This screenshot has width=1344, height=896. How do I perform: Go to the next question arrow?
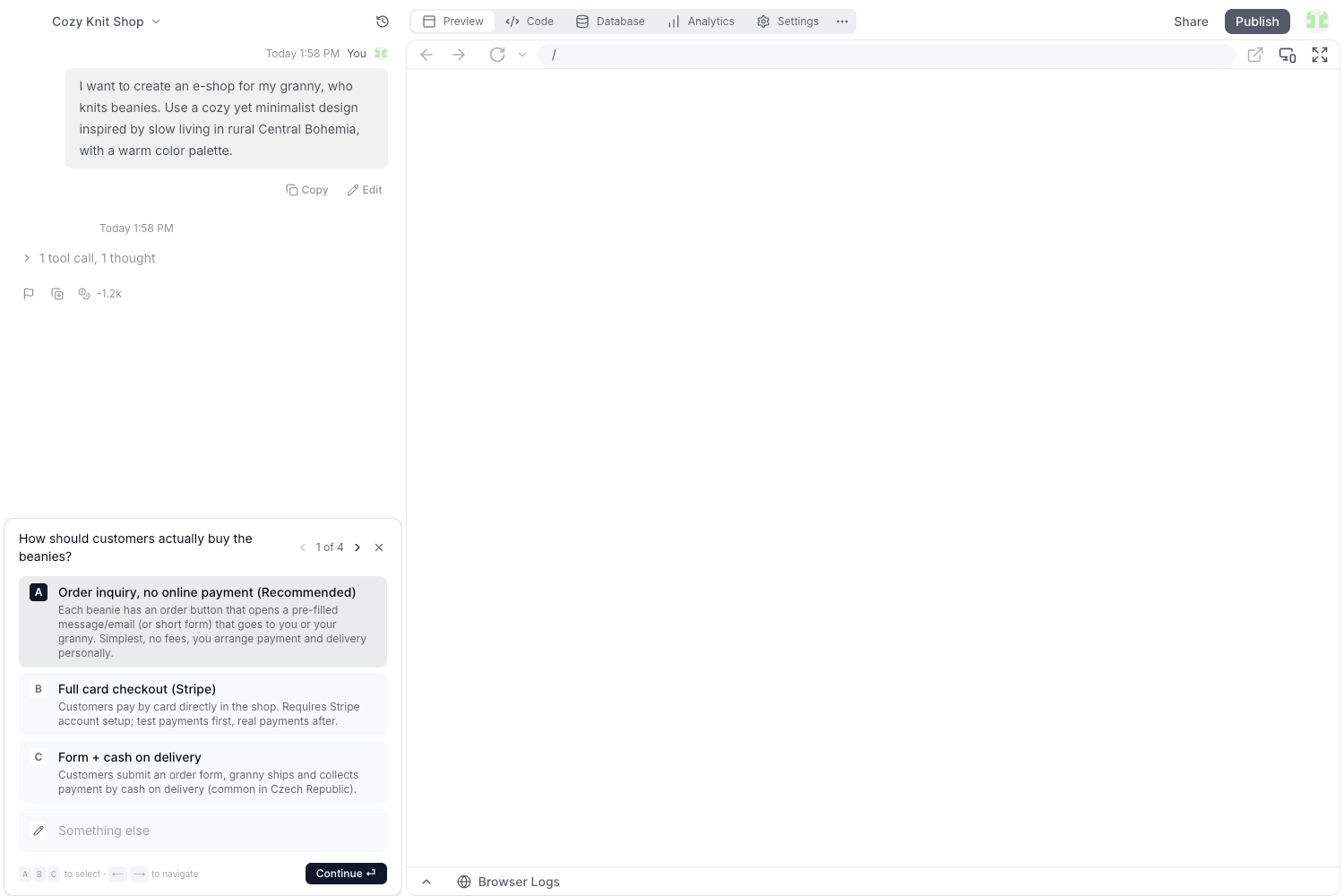[x=358, y=547]
